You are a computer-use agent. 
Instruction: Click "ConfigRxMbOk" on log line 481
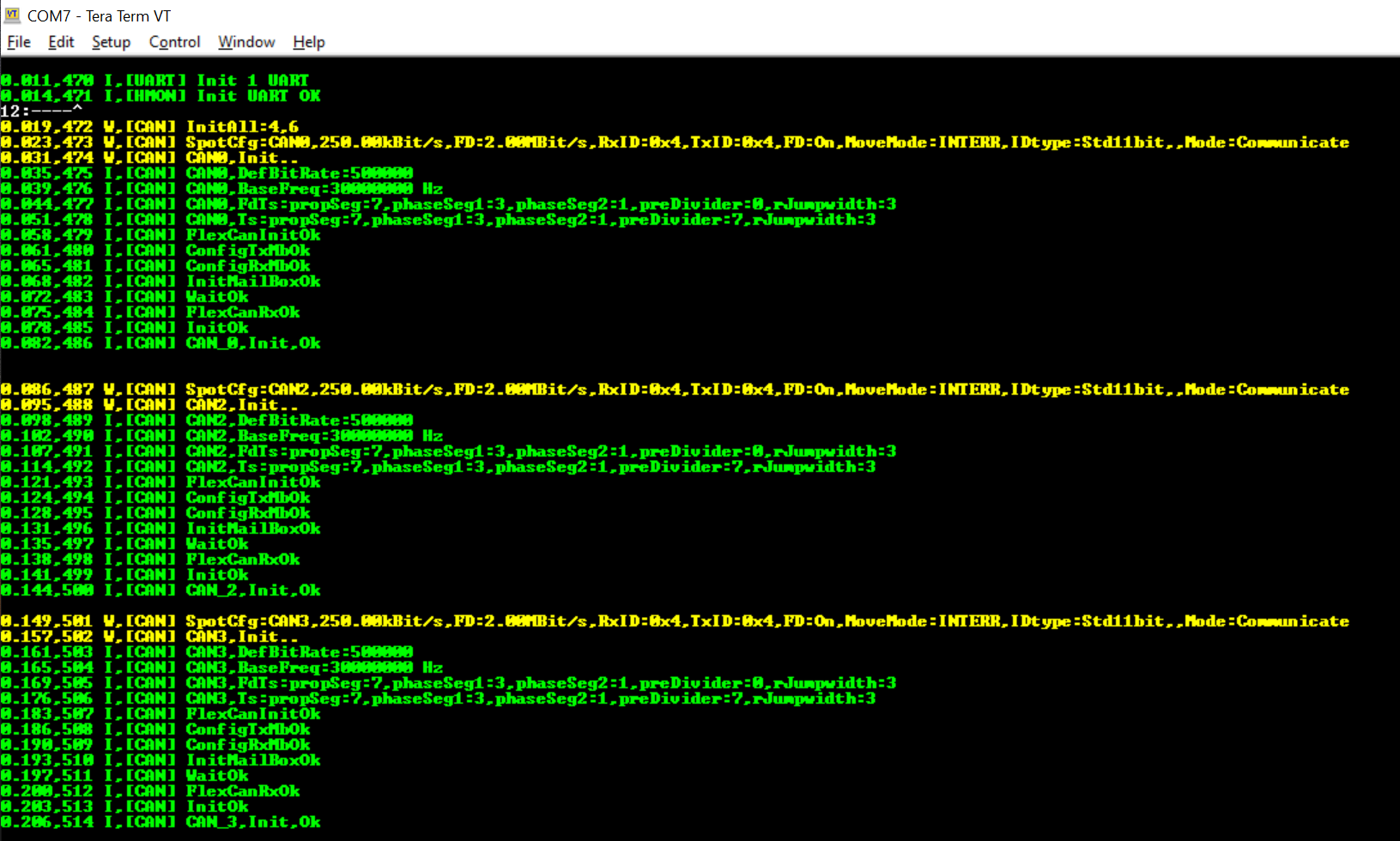point(248,265)
